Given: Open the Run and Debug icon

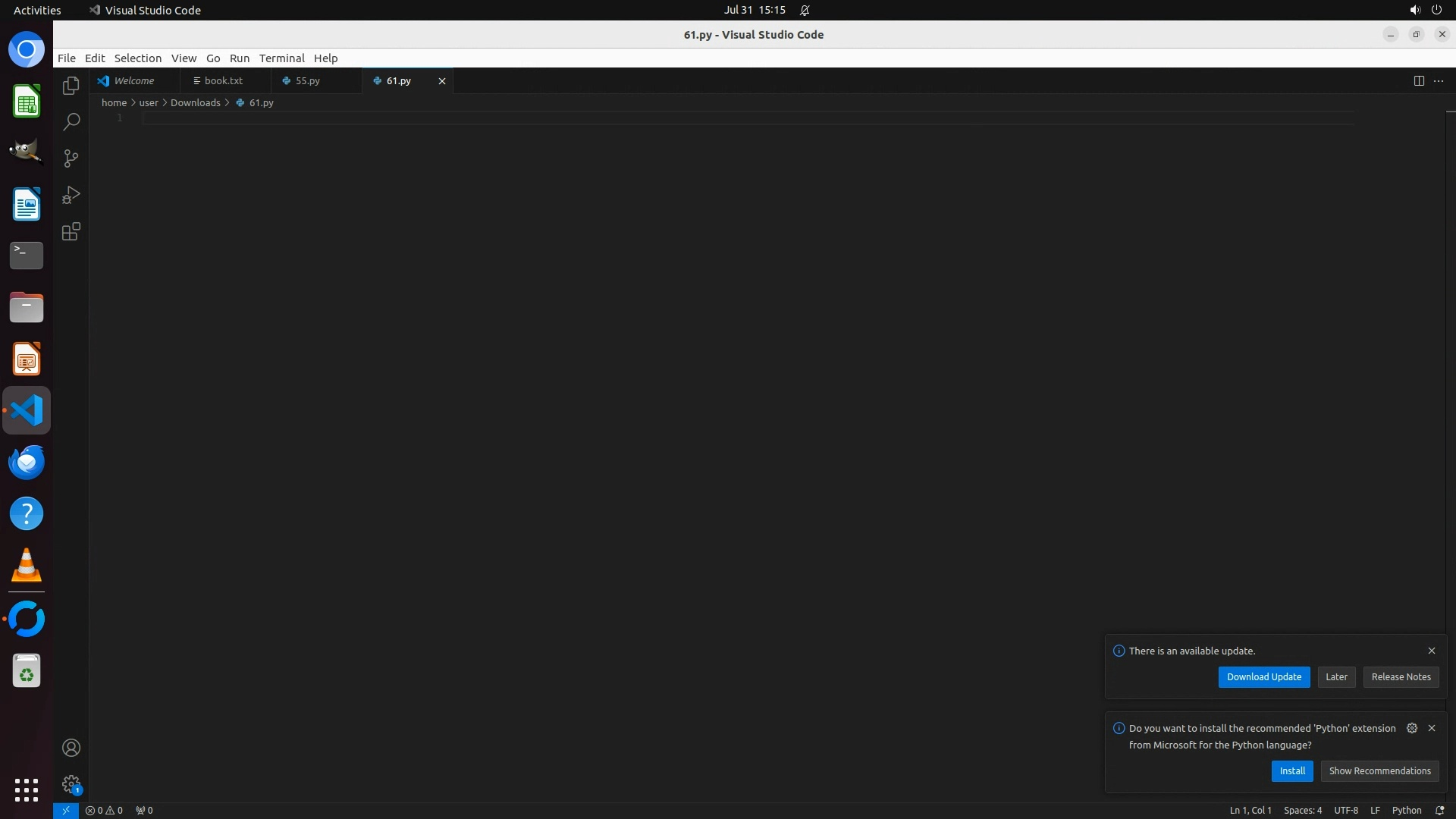Looking at the screenshot, I should pos(71,195).
